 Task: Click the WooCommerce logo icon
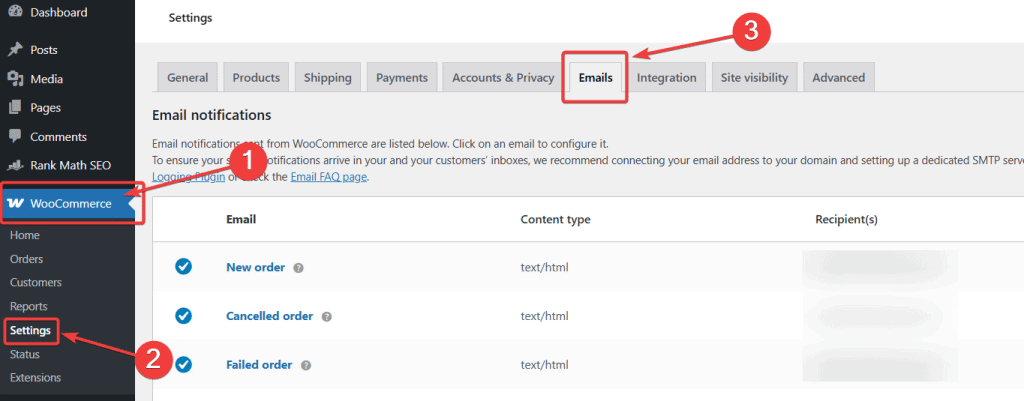coord(16,203)
